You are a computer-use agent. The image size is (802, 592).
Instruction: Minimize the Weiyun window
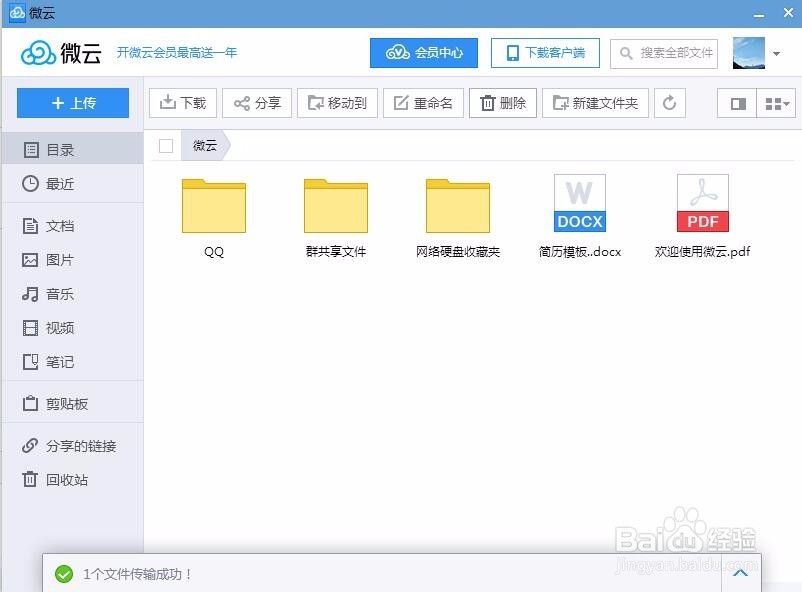click(x=759, y=15)
